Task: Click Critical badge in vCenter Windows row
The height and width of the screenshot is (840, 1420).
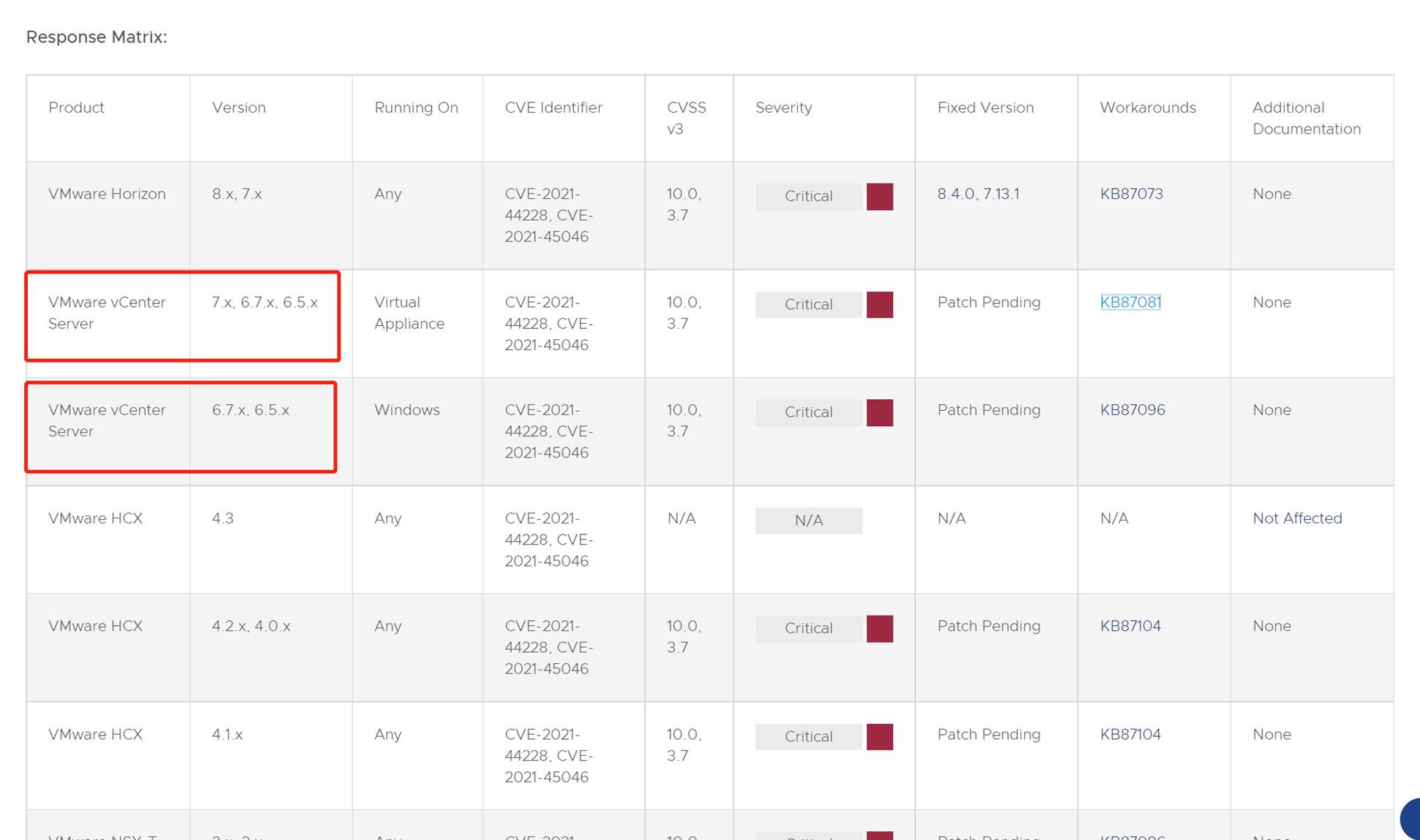Action: (809, 413)
